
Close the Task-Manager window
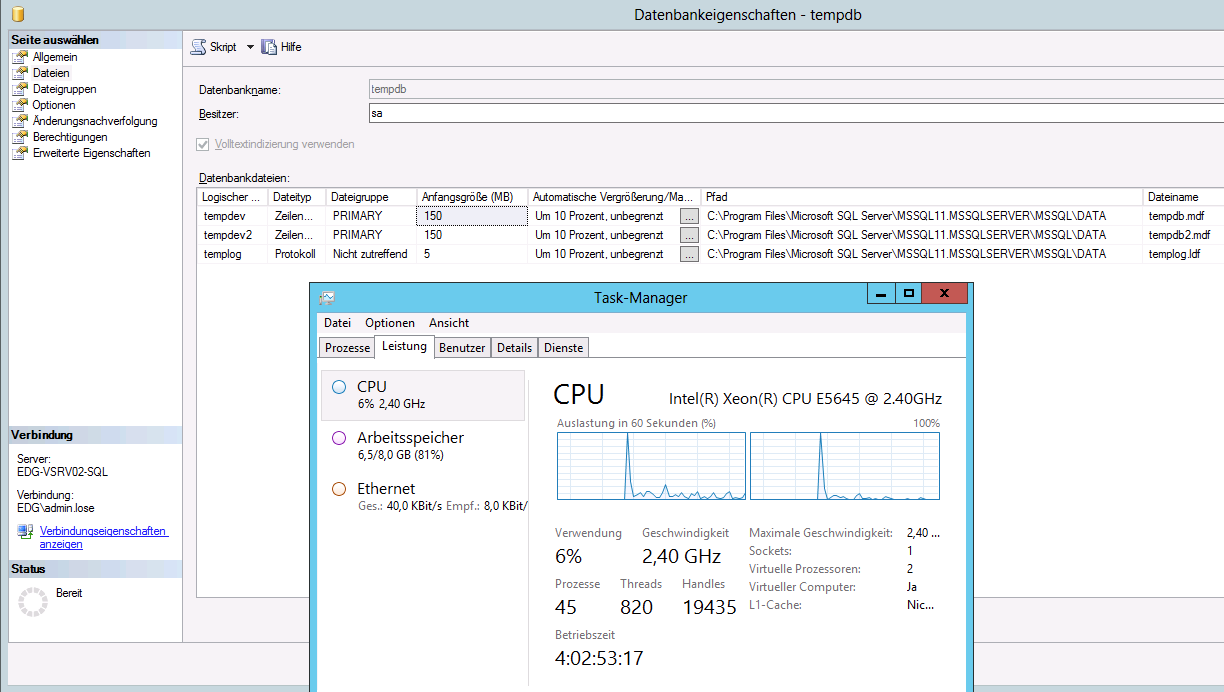pyautogui.click(x=944, y=294)
